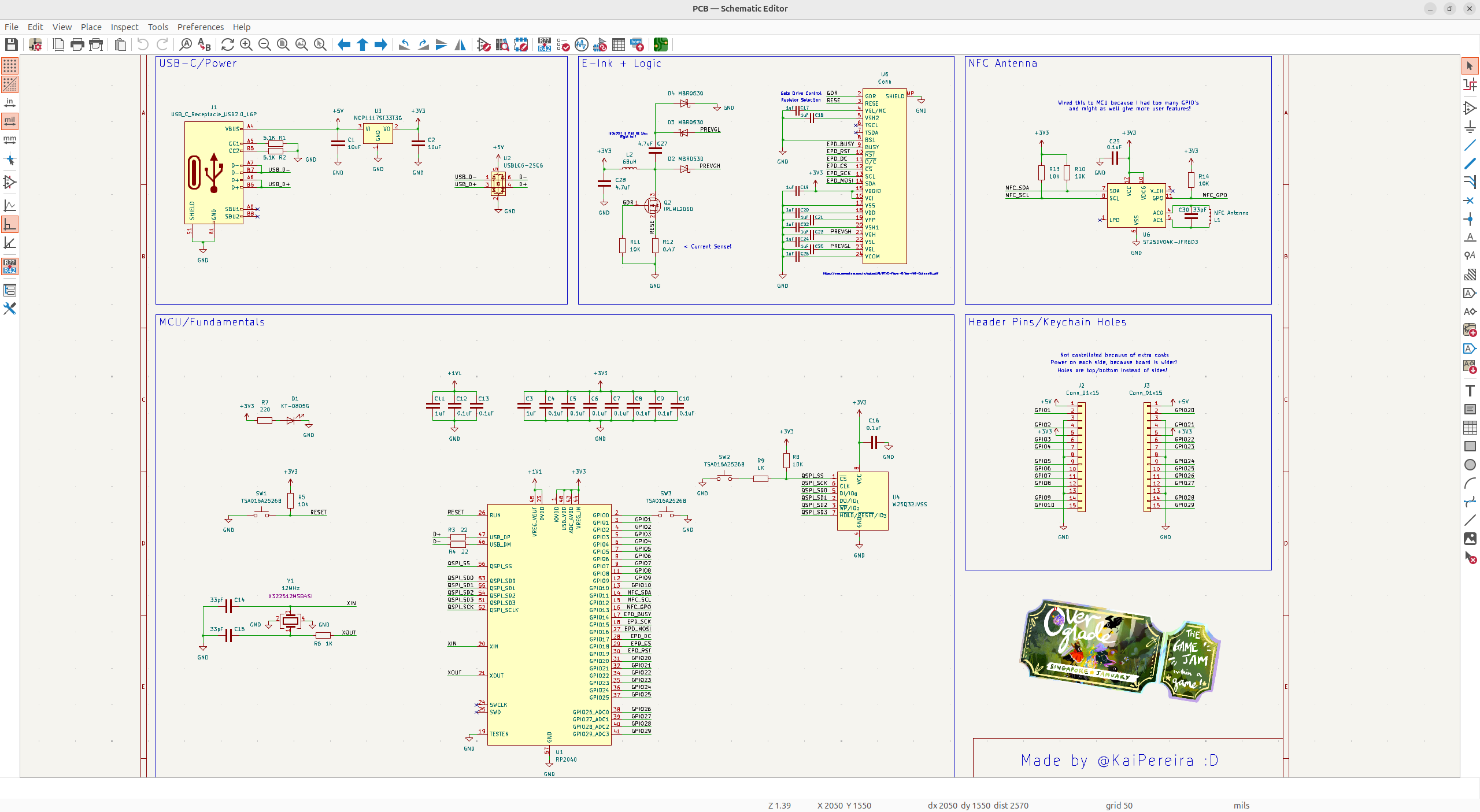The image size is (1480, 812).
Task: Save the schematic with the floppy disk icon
Action: (11, 45)
